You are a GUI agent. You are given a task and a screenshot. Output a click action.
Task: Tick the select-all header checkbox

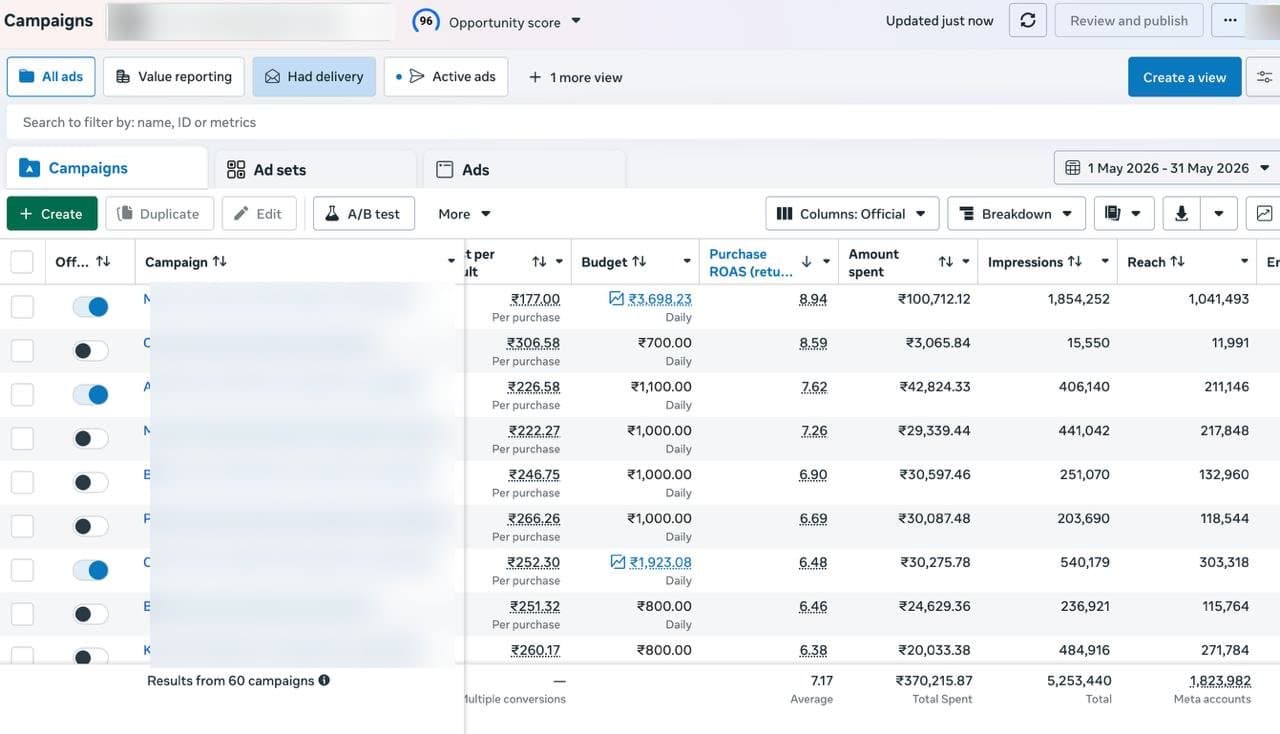[22, 262]
